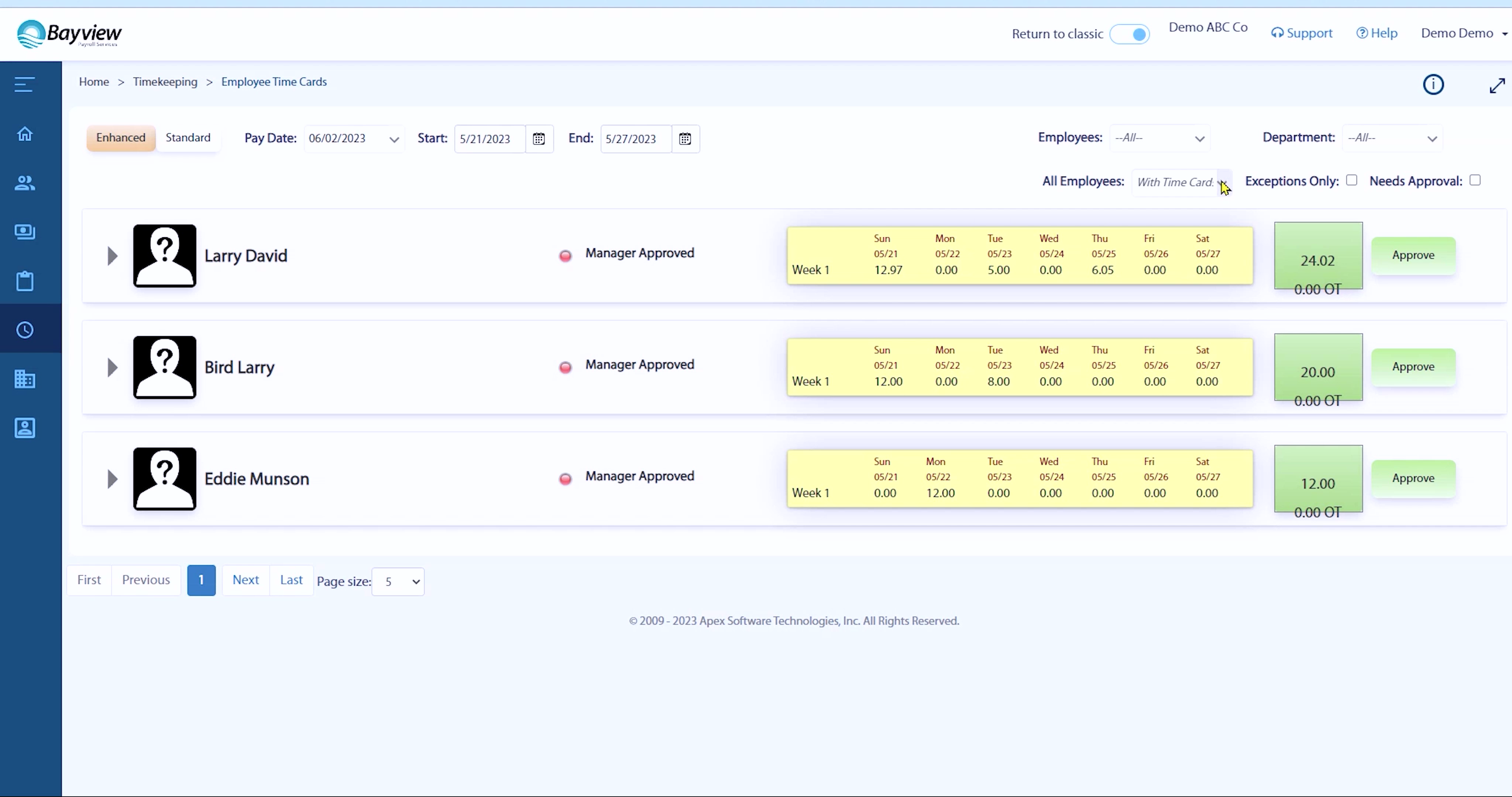Screen dimensions: 1512x797
Task: Click the End date input field
Action: [x=635, y=139]
